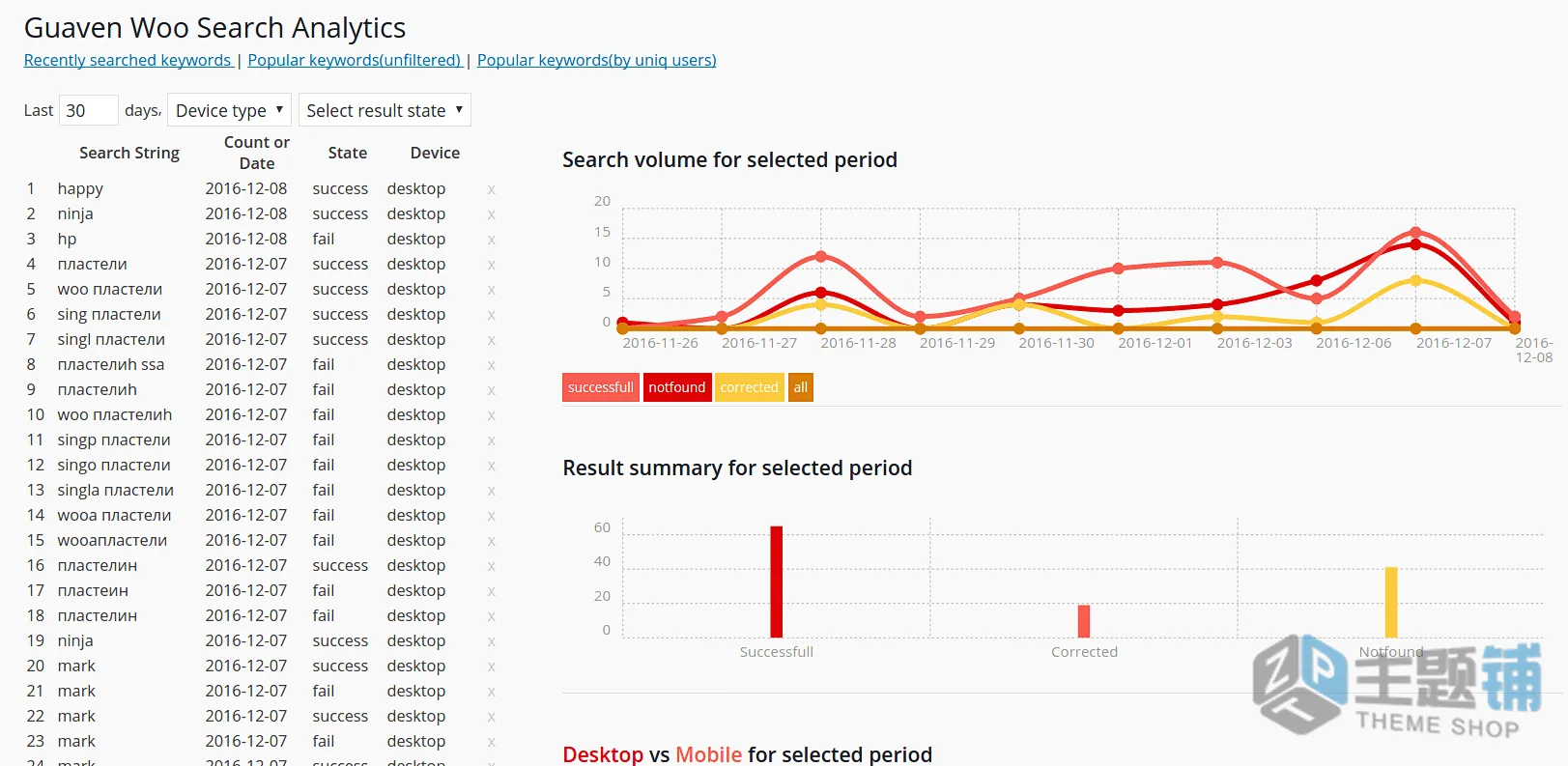Expand the Select result state dropdown
Screen dimensions: 1568x766
pyautogui.click(x=385, y=110)
